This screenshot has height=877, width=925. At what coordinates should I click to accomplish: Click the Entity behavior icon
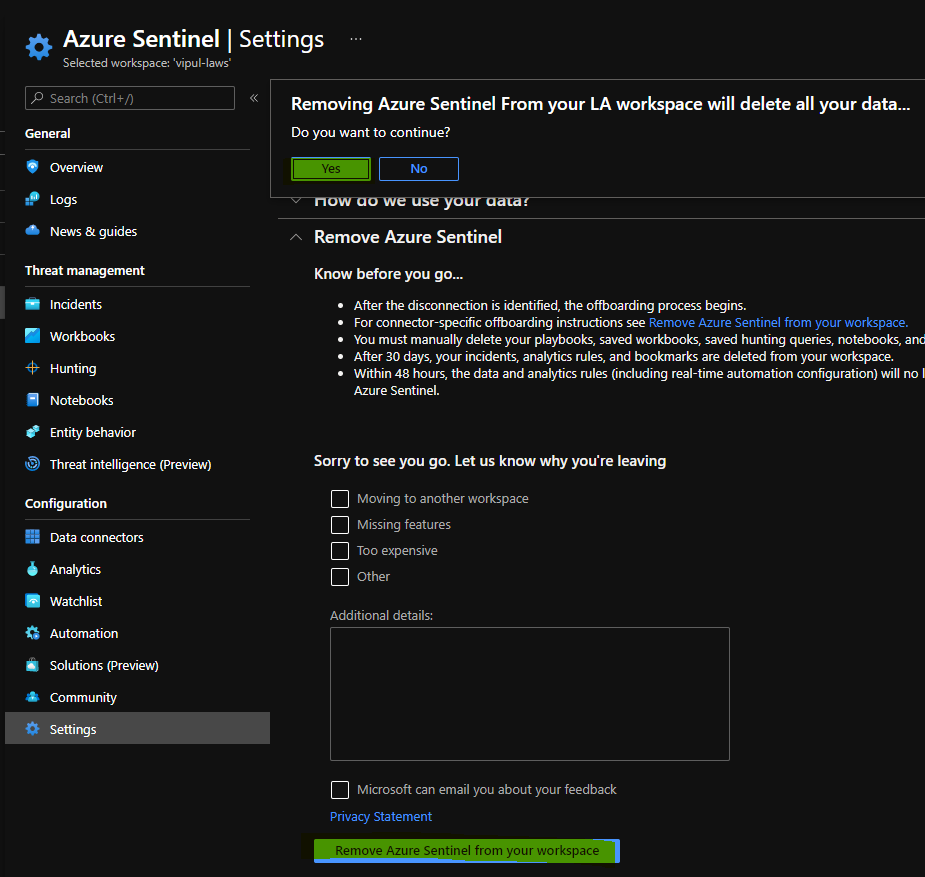[x=34, y=431]
